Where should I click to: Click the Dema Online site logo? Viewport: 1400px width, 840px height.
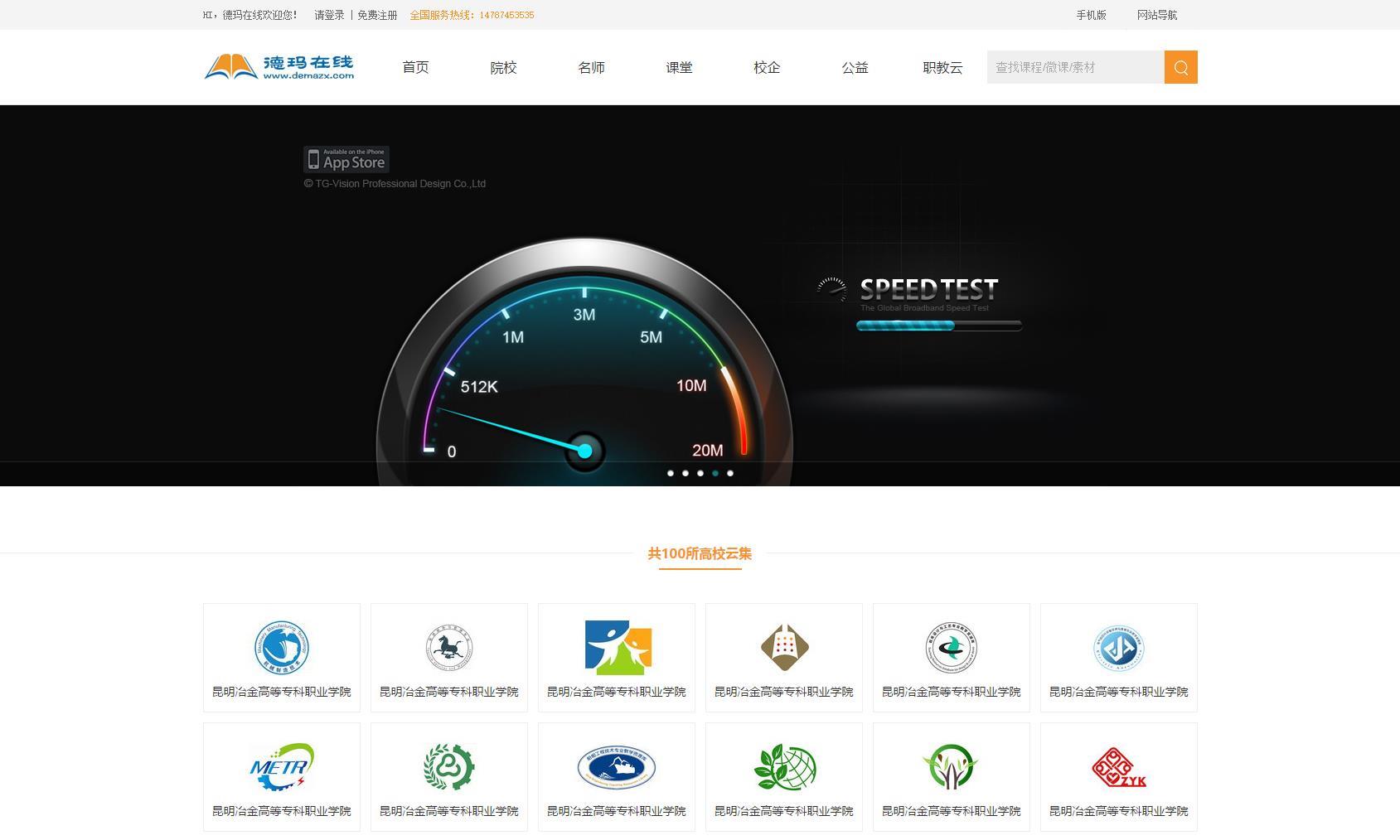279,67
